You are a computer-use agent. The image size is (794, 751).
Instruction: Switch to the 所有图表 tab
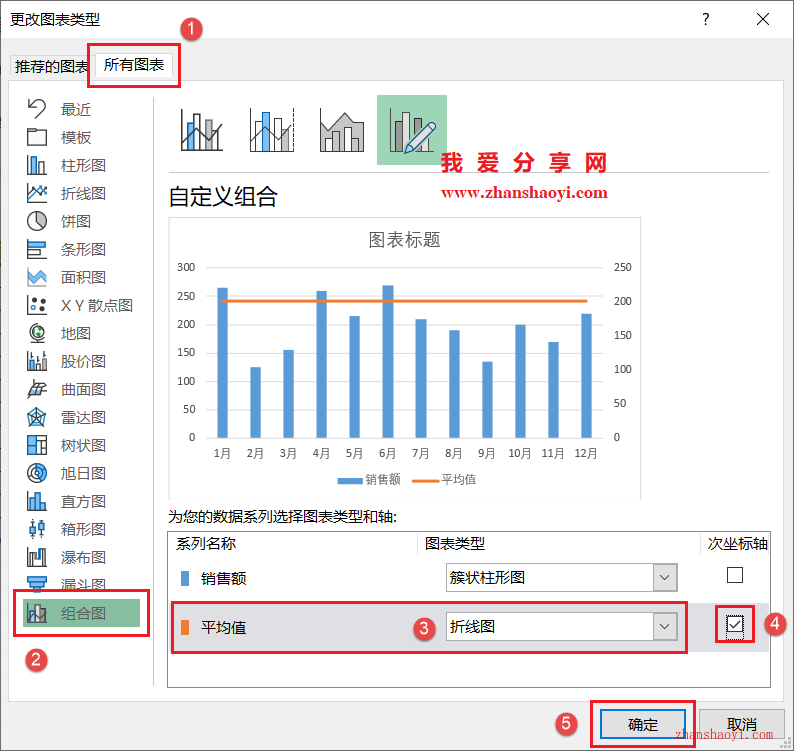click(134, 65)
